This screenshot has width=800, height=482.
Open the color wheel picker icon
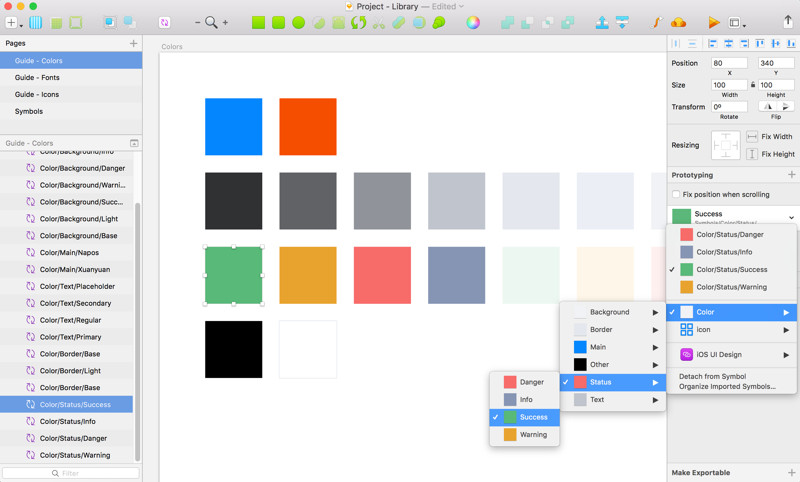pos(473,22)
